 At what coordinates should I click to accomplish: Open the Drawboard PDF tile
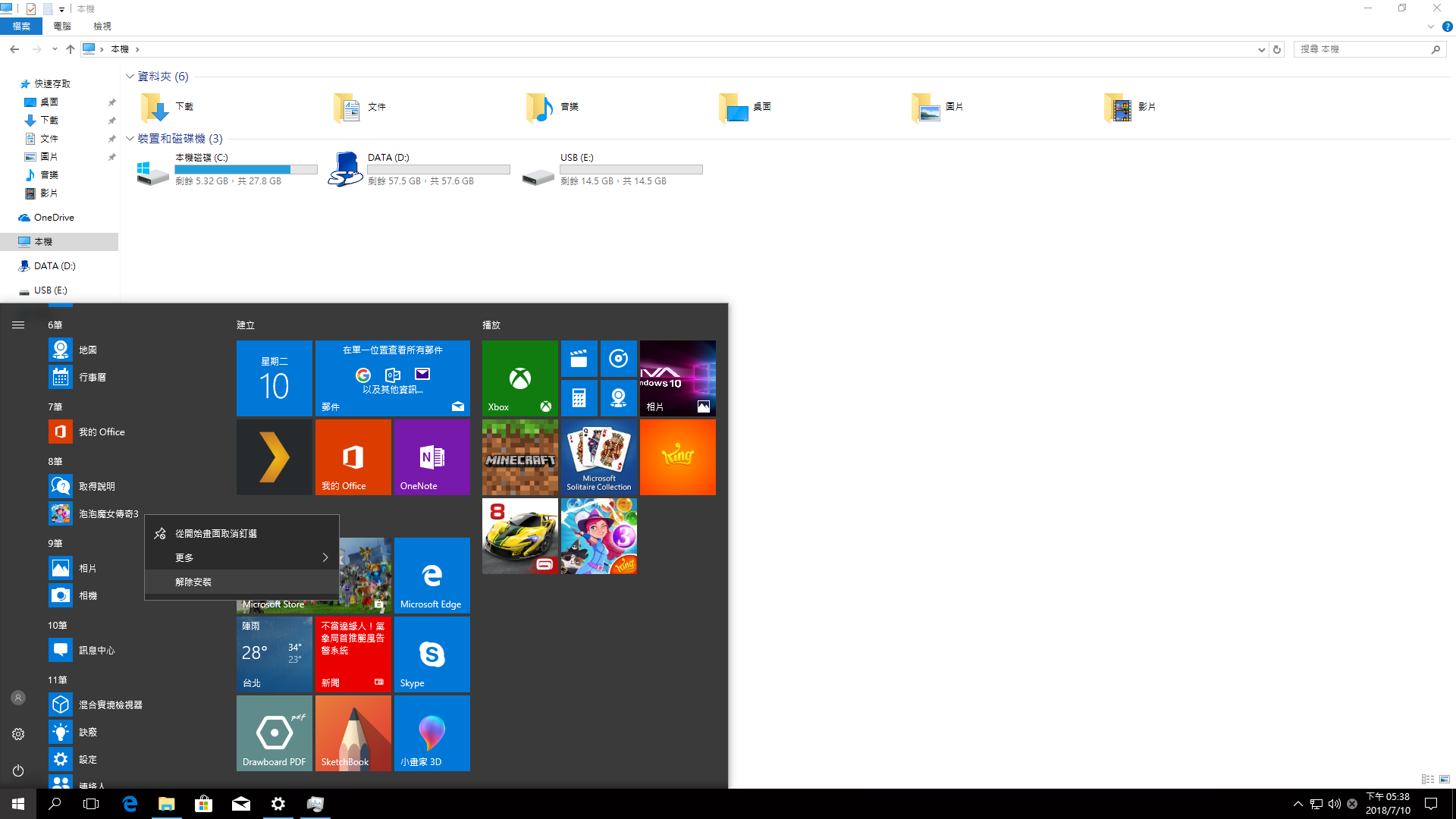pos(274,733)
